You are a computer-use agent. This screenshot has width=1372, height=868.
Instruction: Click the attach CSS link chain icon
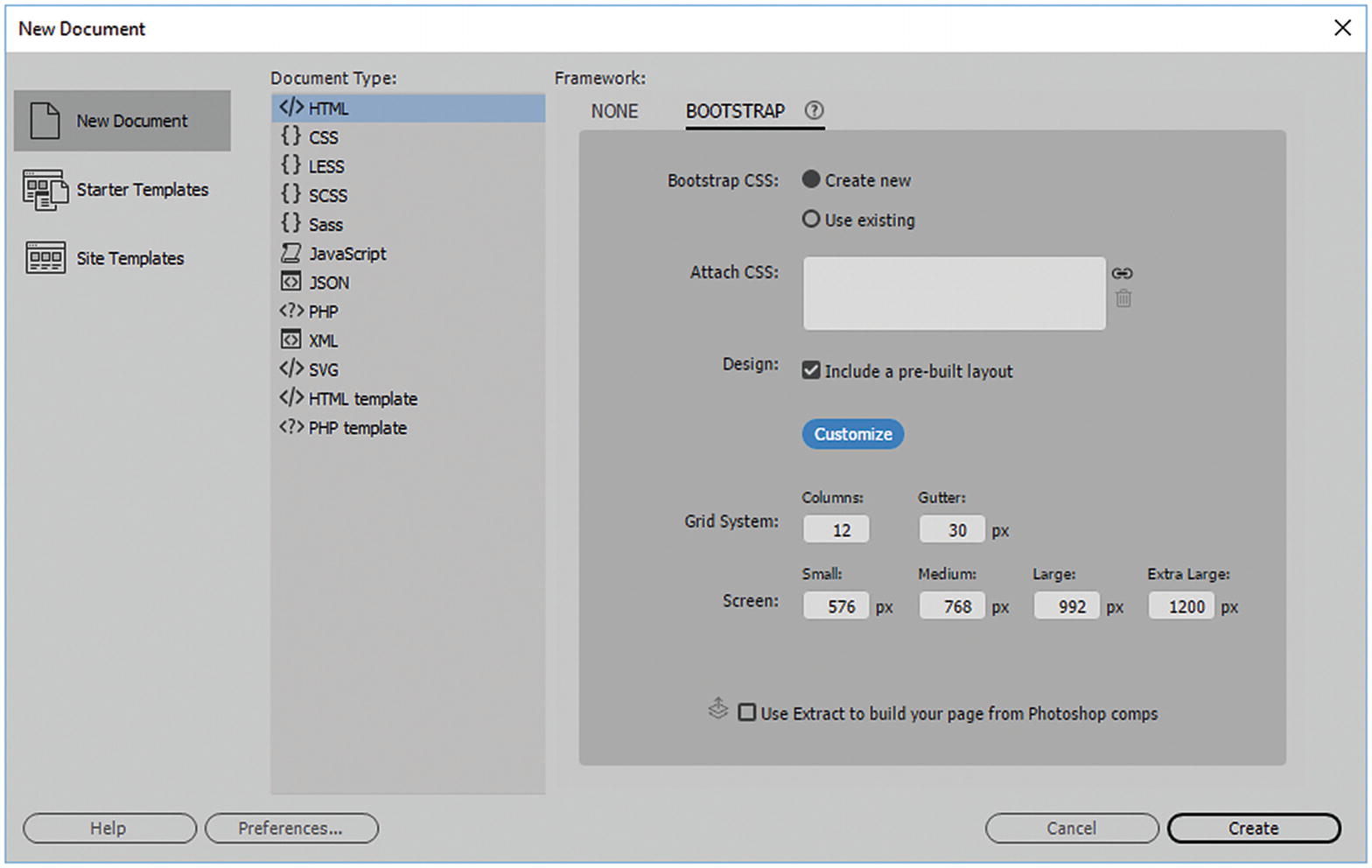tap(1122, 273)
